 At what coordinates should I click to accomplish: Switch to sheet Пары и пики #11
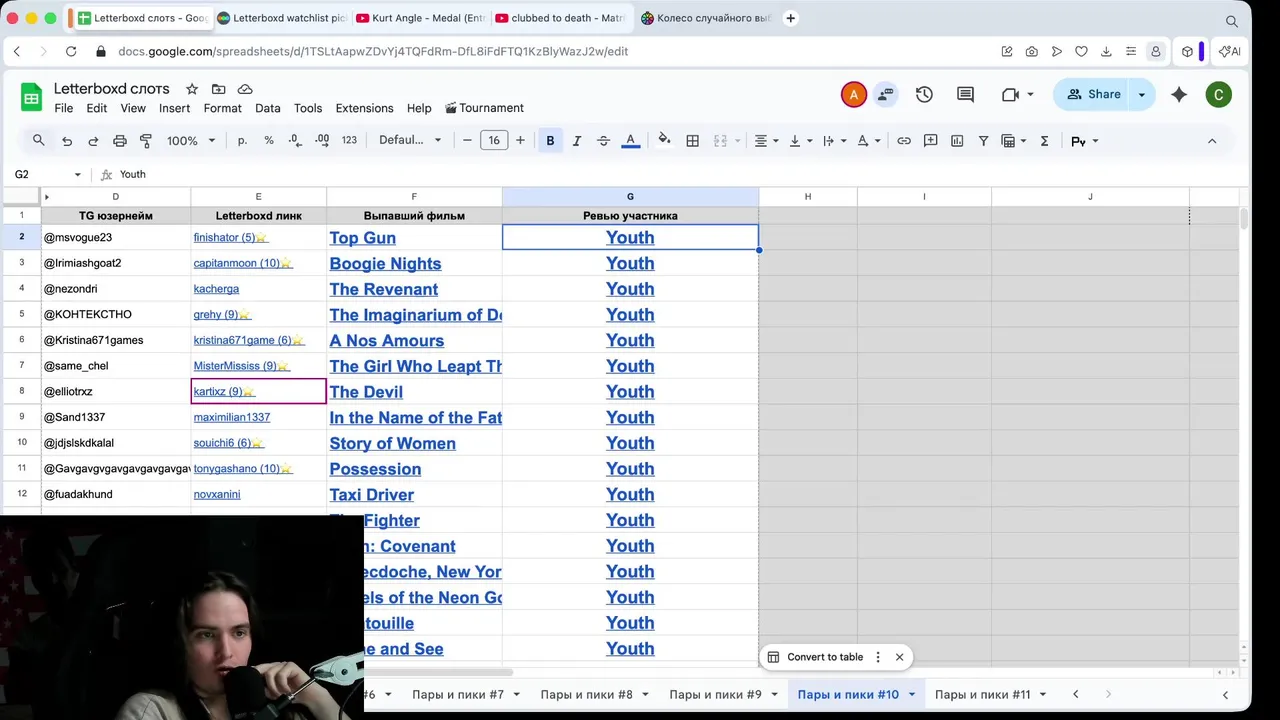(982, 694)
